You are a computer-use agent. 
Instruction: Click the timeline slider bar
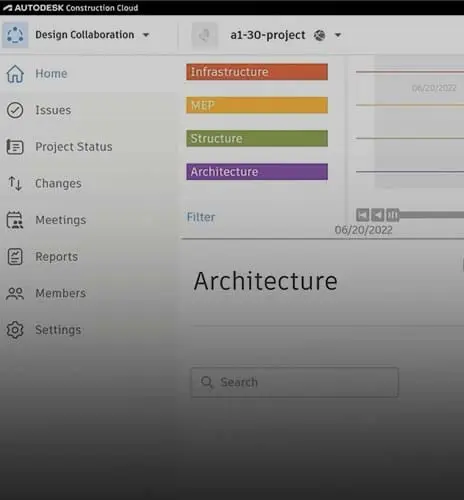tap(432, 215)
